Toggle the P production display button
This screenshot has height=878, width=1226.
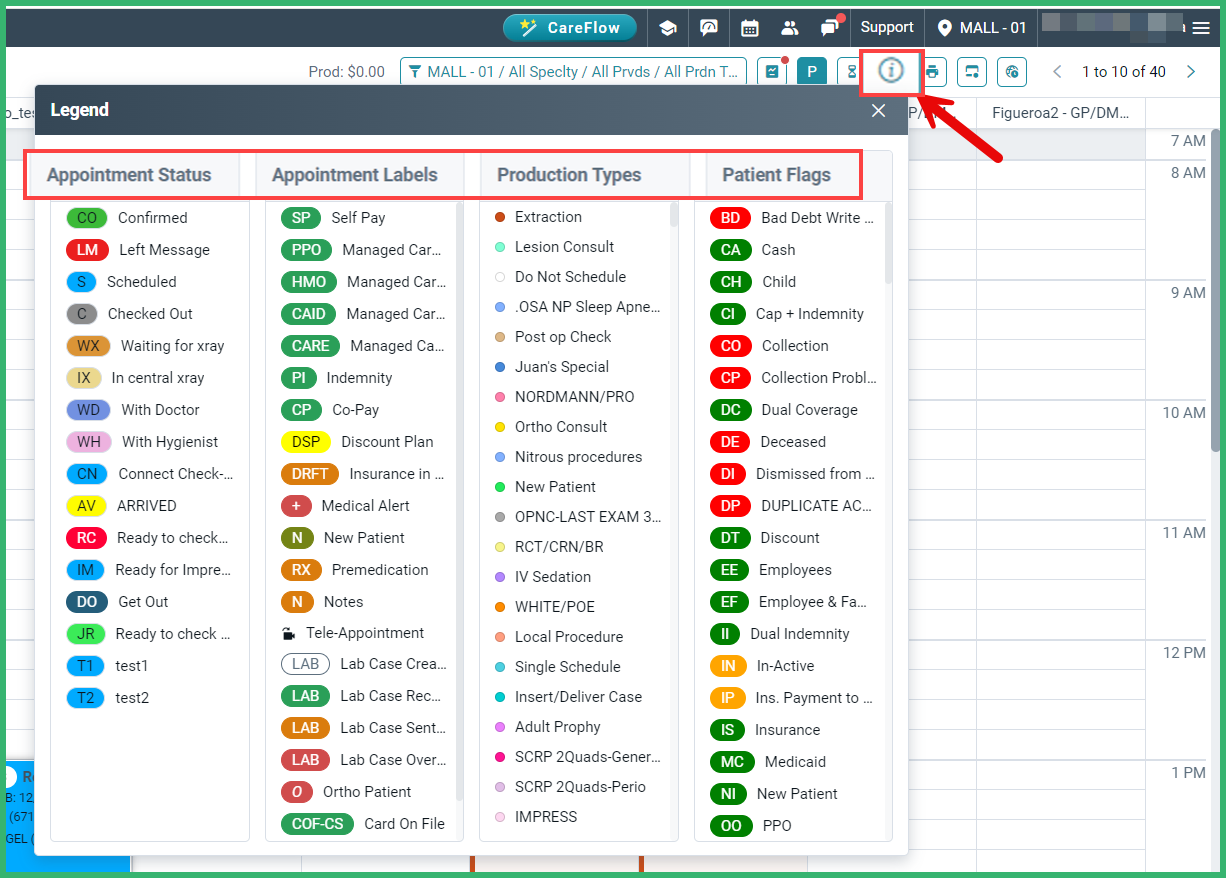click(x=811, y=71)
